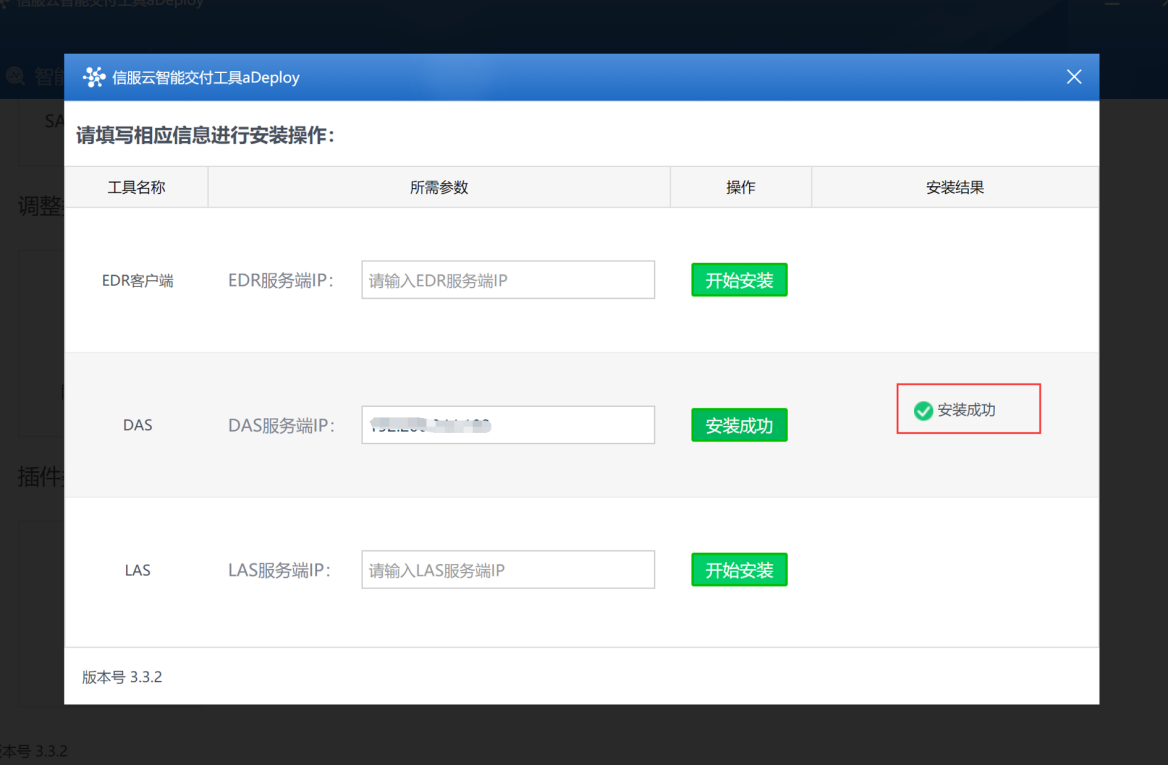Click the EDR客户端 tool name cell
This screenshot has width=1168, height=765.
coord(138,281)
